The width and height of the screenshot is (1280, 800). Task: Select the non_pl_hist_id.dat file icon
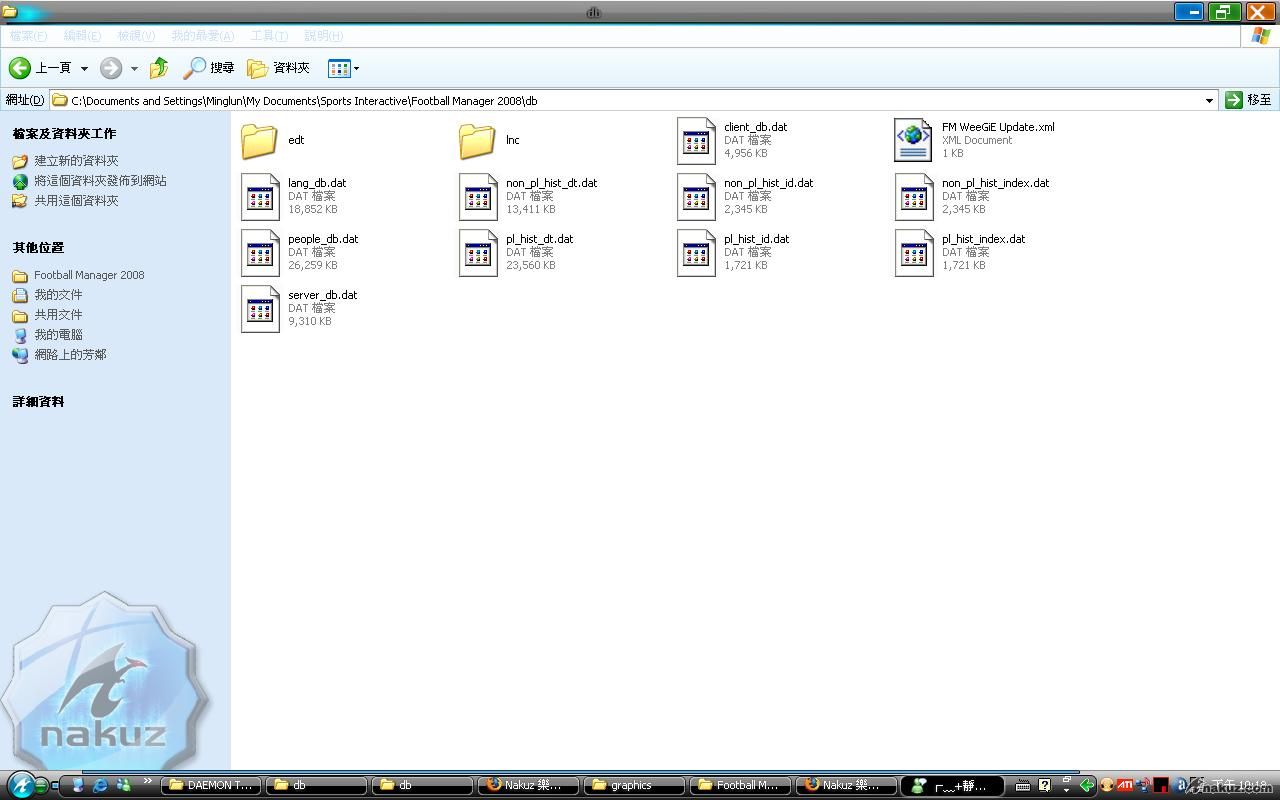point(696,197)
